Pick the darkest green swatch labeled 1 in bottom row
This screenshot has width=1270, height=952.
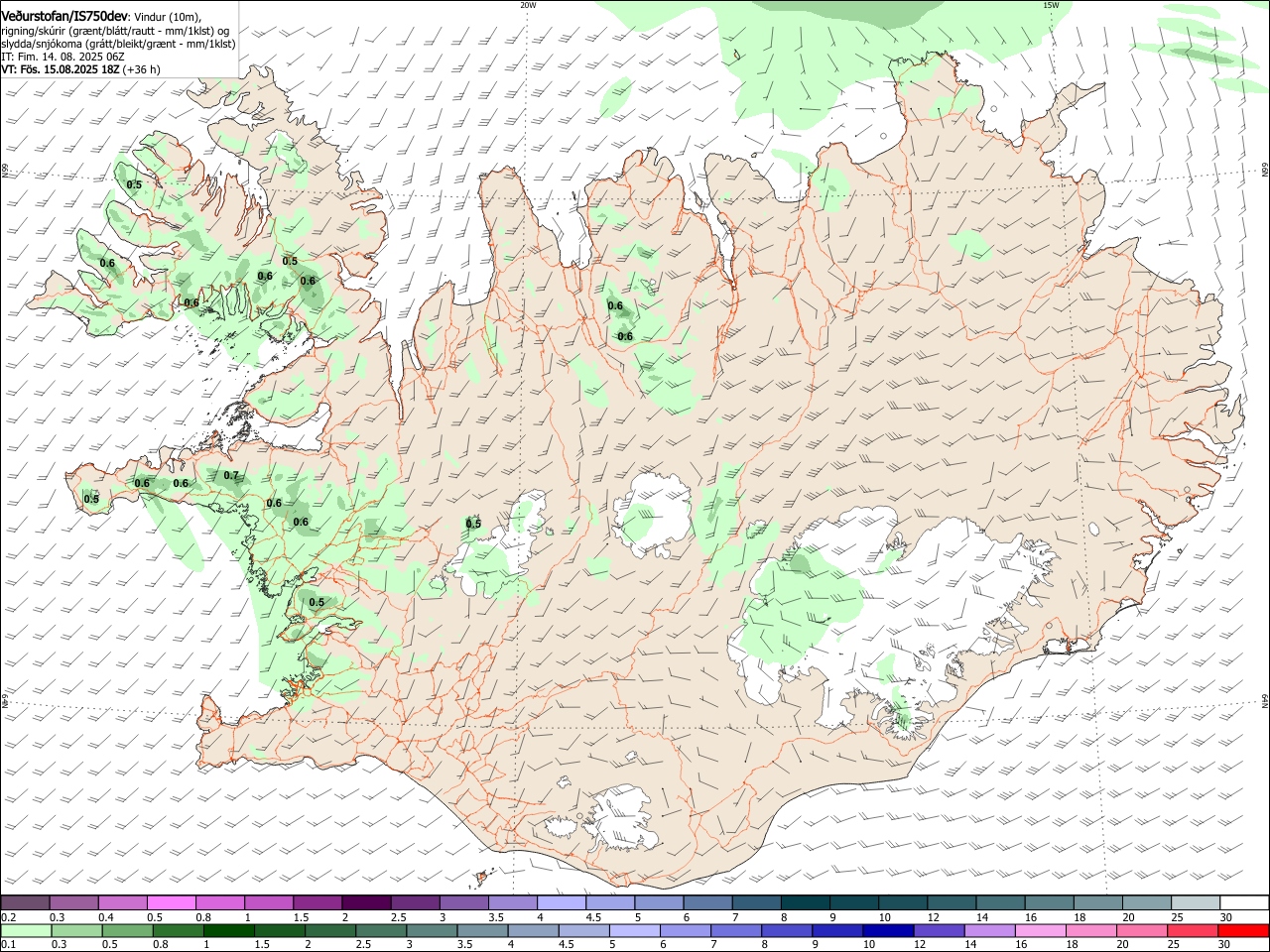229,931
